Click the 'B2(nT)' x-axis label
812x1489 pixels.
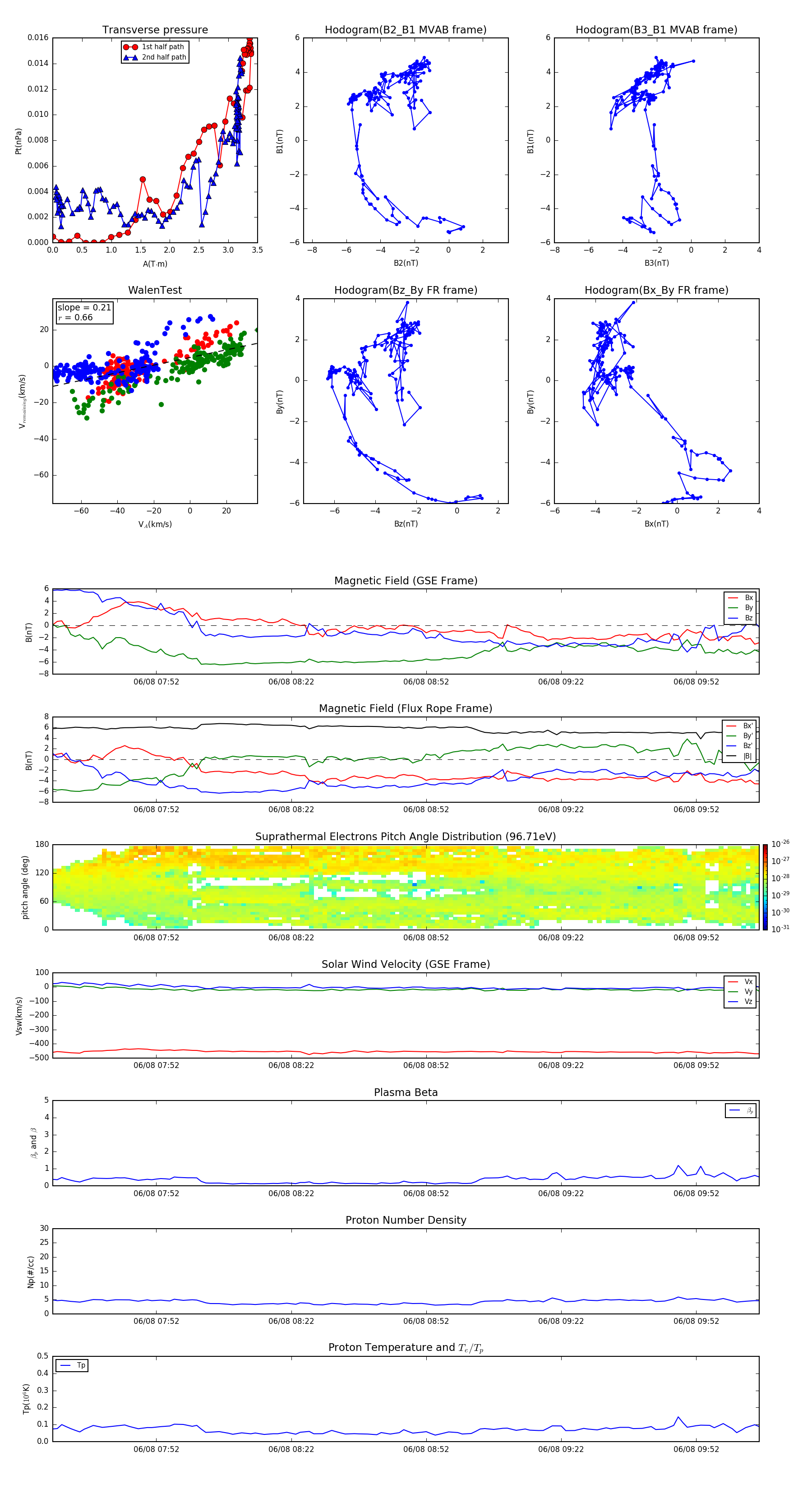click(406, 263)
